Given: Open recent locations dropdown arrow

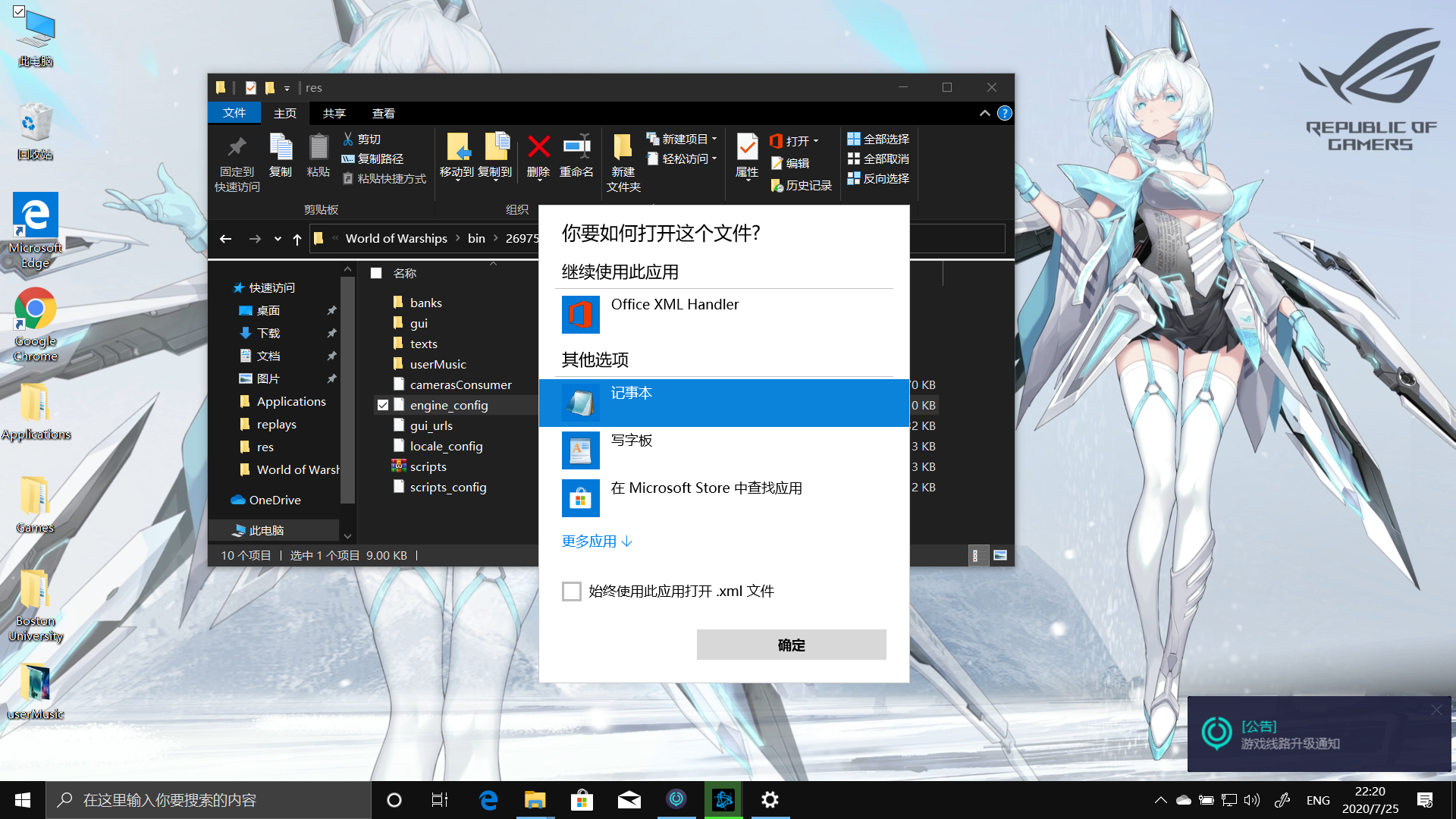Looking at the screenshot, I should pyautogui.click(x=278, y=239).
